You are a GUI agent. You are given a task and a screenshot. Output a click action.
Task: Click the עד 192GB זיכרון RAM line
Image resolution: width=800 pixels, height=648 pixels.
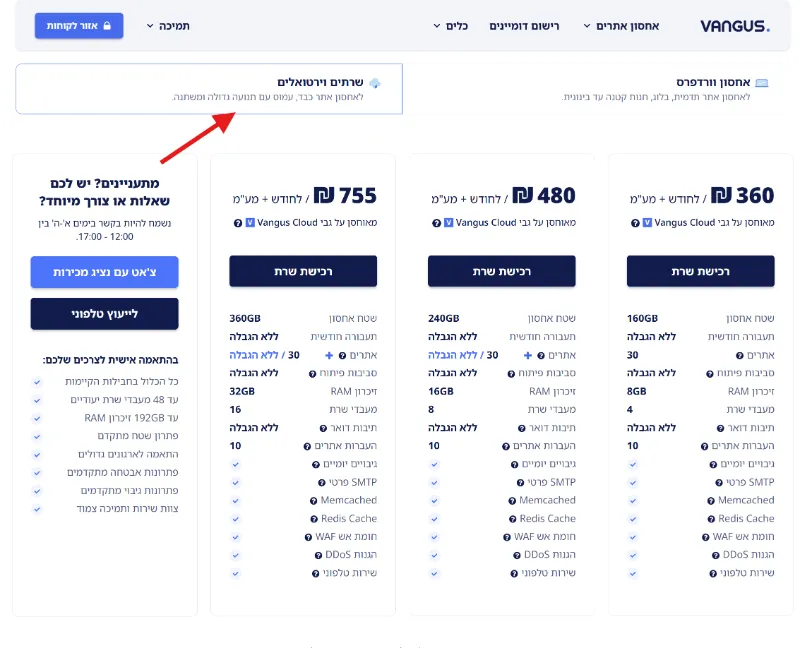pos(131,418)
